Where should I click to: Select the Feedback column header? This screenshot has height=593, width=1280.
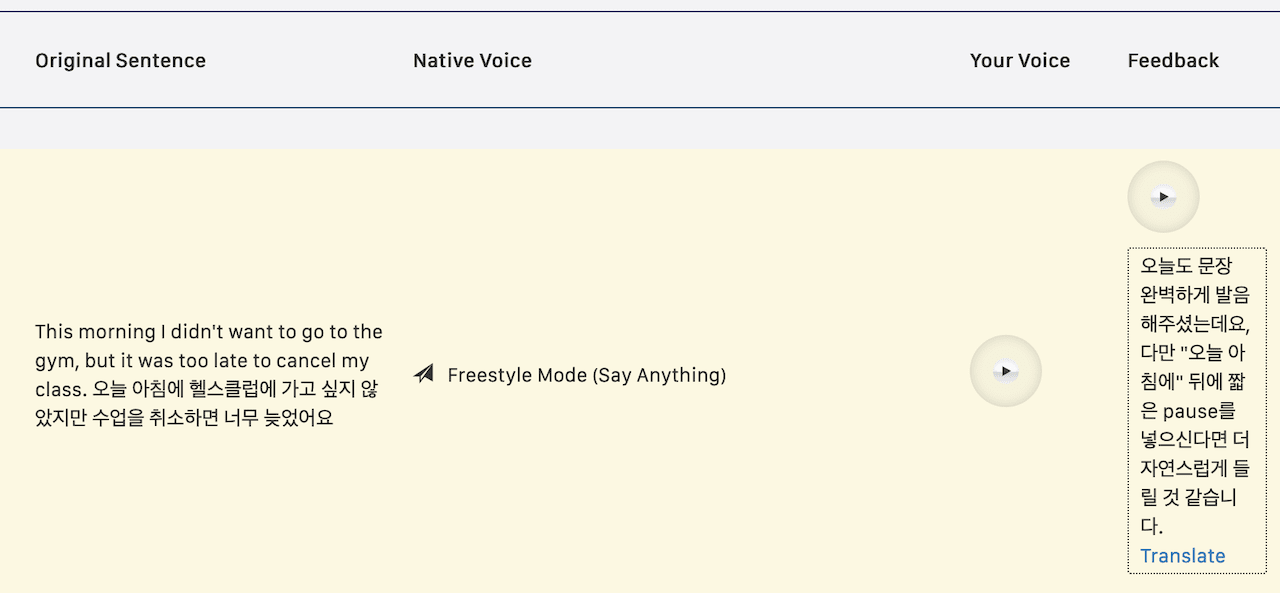pyautogui.click(x=1173, y=60)
